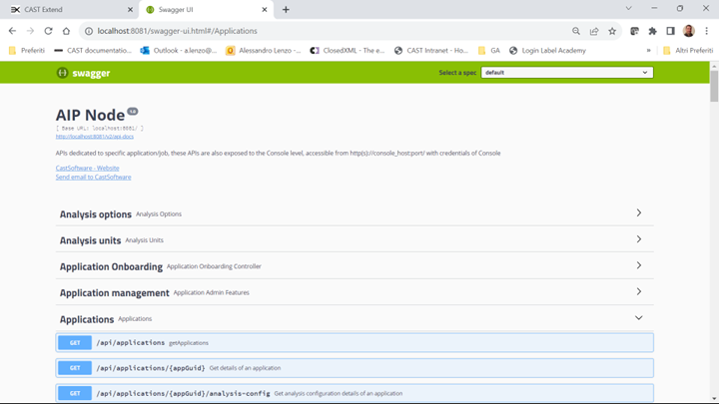Open Alessandro Lenzo bookmark
Image resolution: width=719 pixels, height=404 pixels.
tap(264, 50)
